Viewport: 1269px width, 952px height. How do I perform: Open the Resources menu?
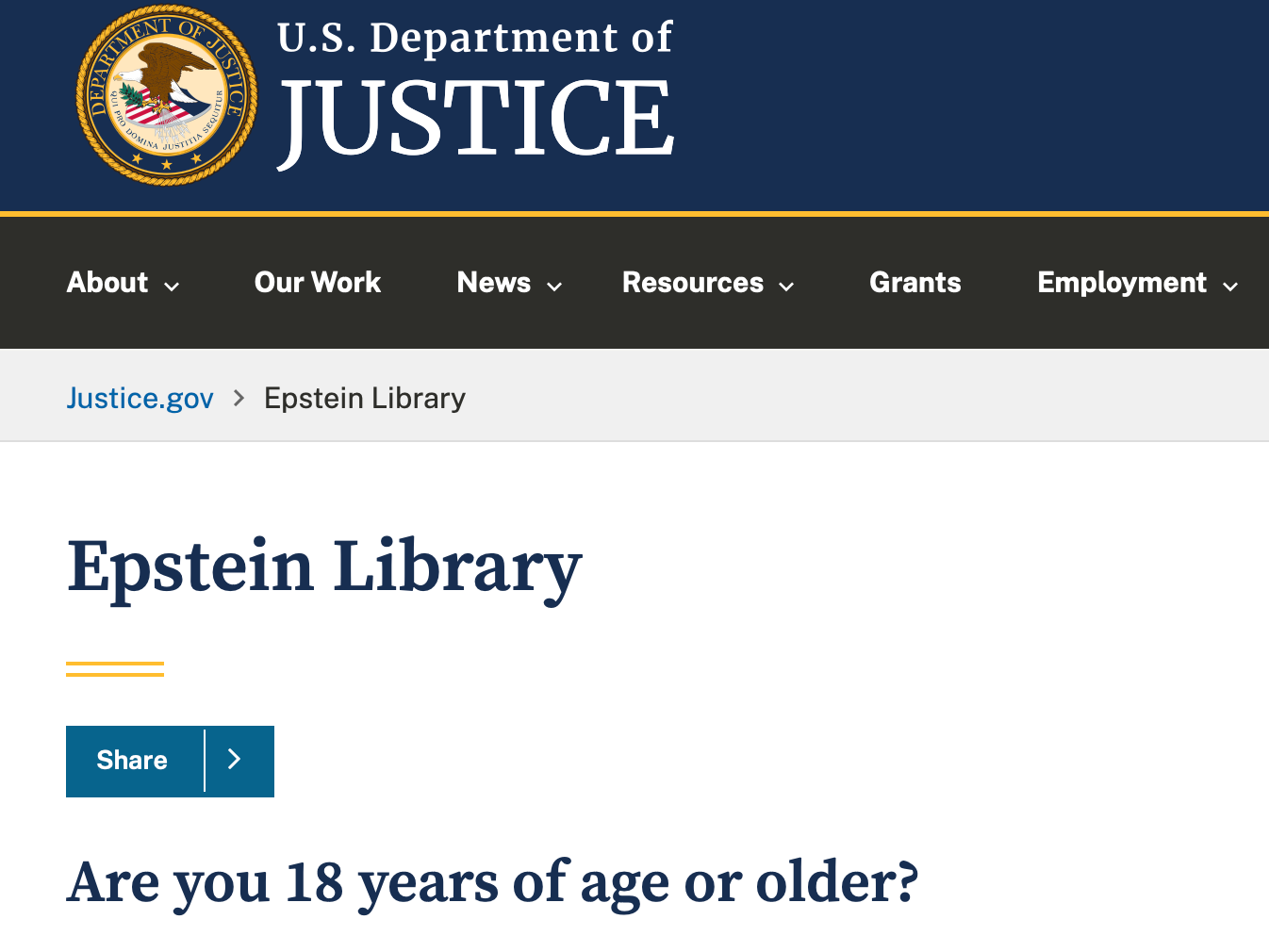[x=693, y=283]
